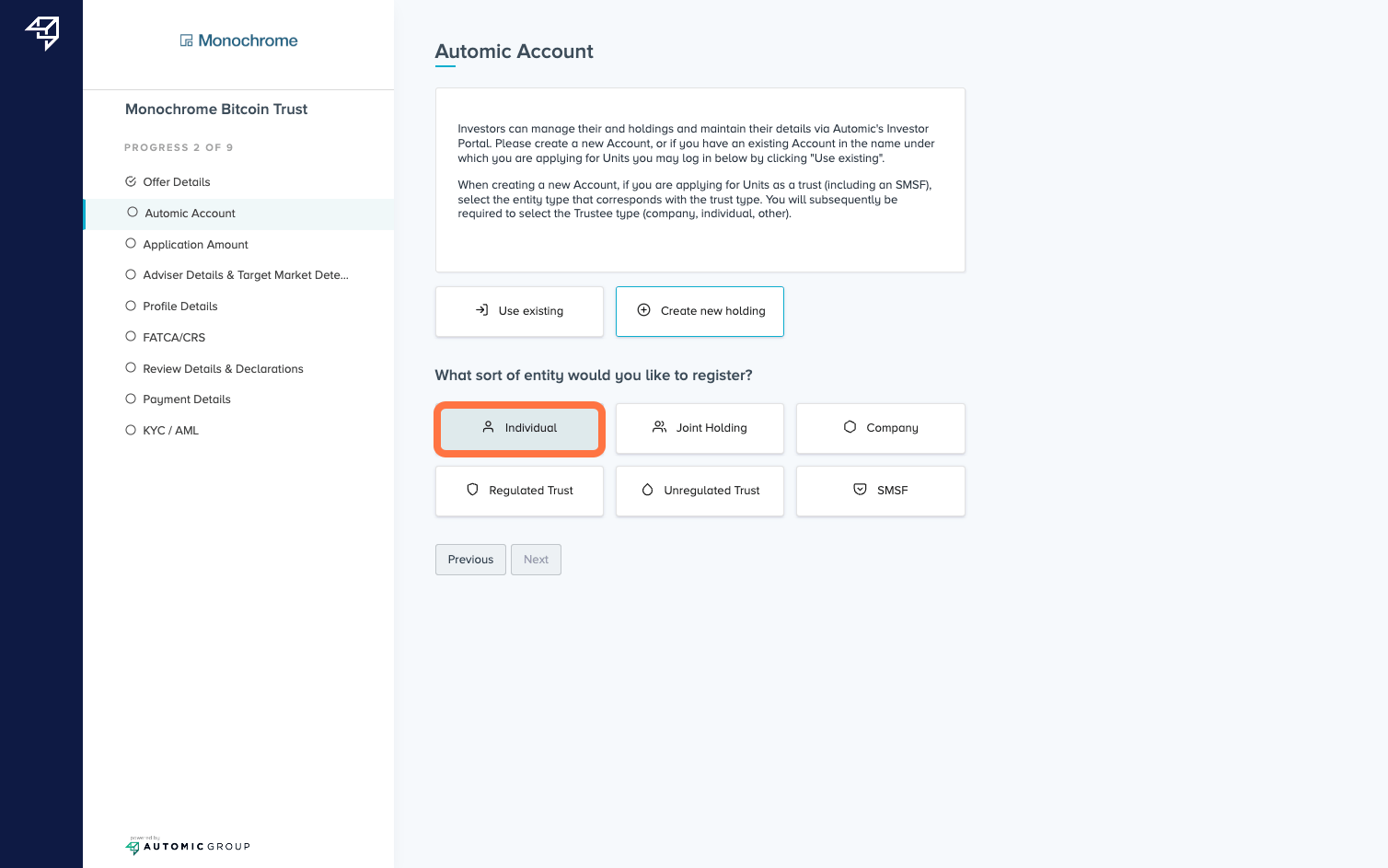Click the Offer Details completed check icon
Viewport: 1388px width, 868px height.
pyautogui.click(x=131, y=181)
